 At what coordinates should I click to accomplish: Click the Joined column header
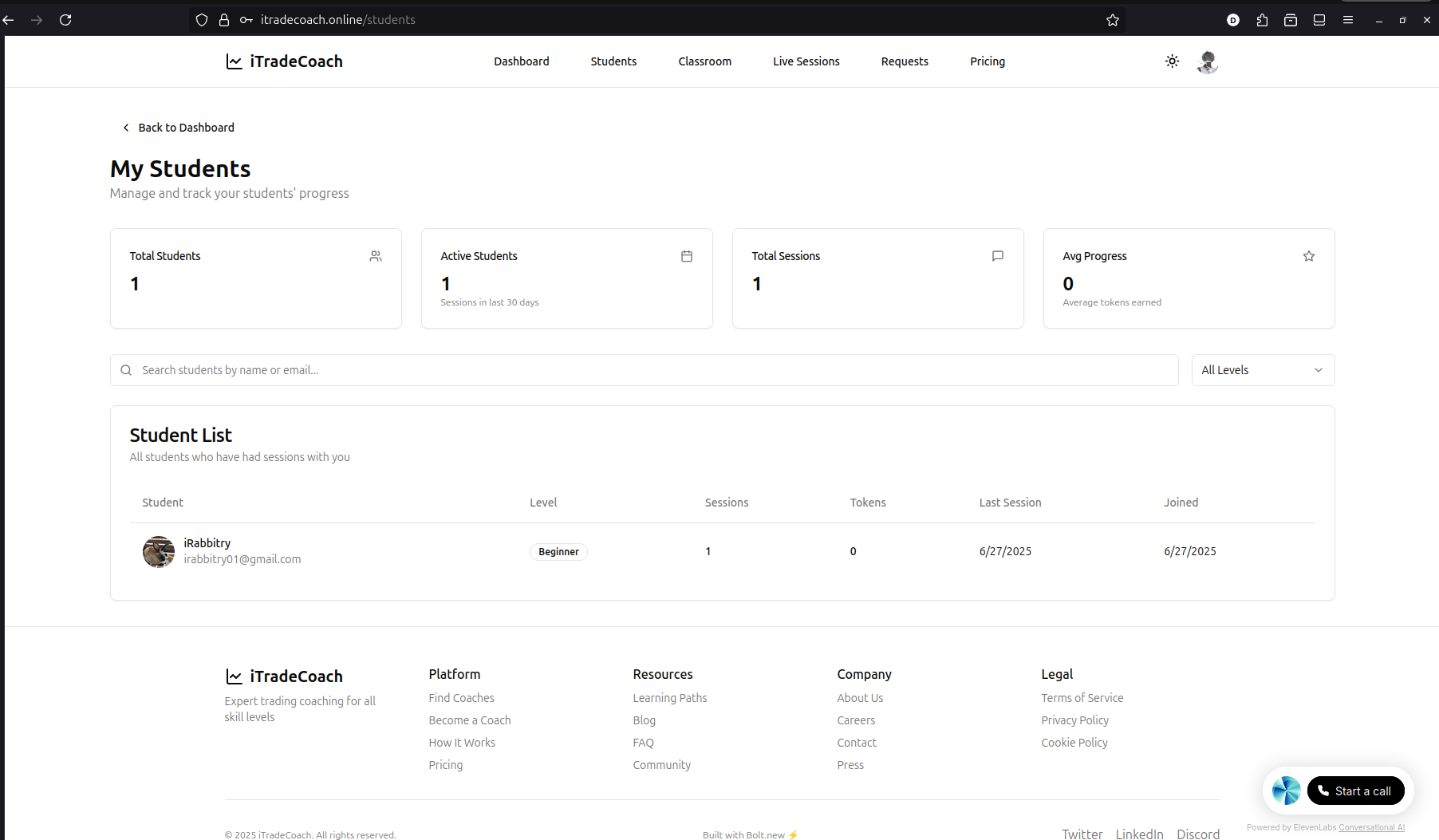click(x=1181, y=503)
